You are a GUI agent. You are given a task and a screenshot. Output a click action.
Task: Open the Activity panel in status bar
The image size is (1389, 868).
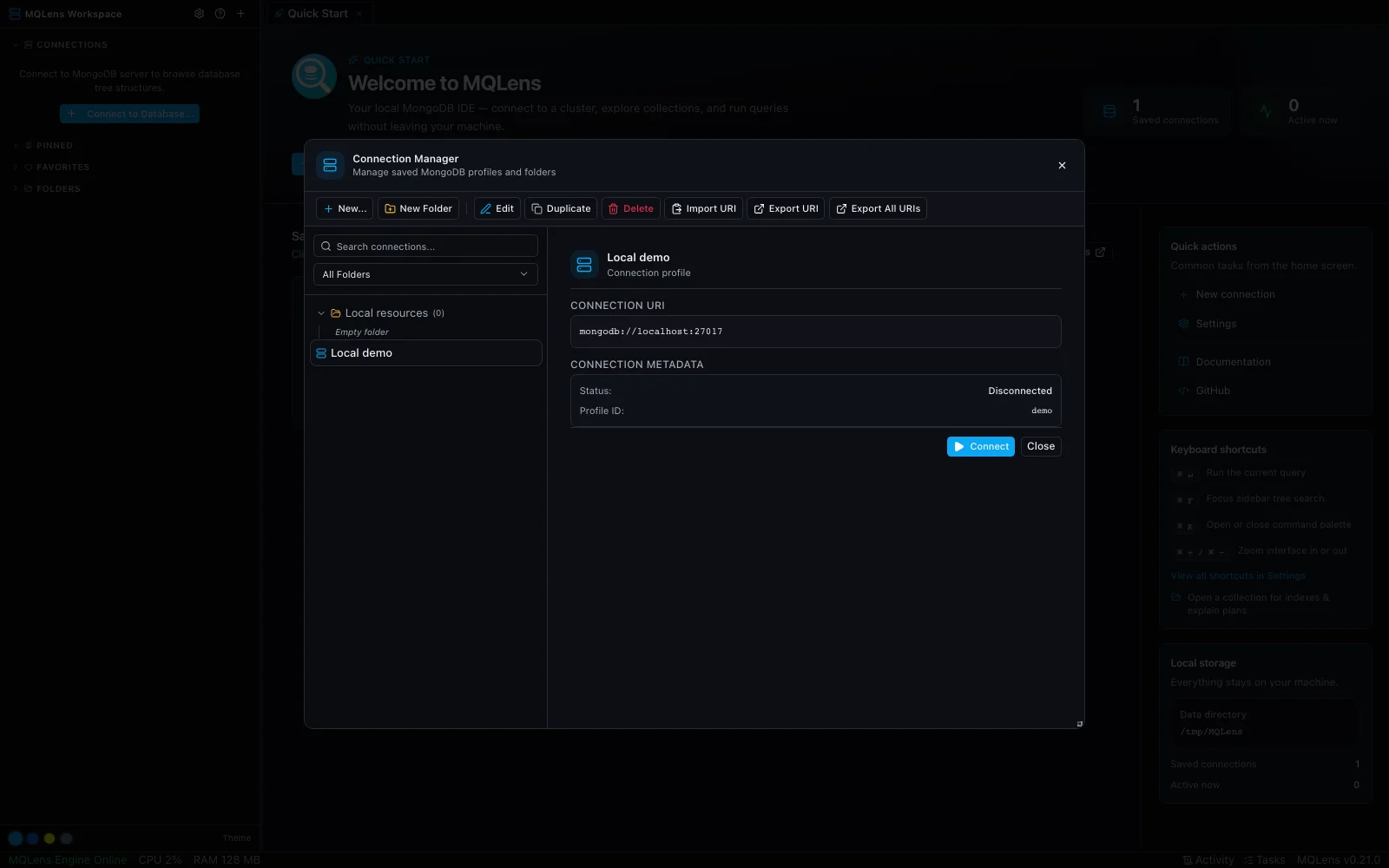pyautogui.click(x=1208, y=860)
